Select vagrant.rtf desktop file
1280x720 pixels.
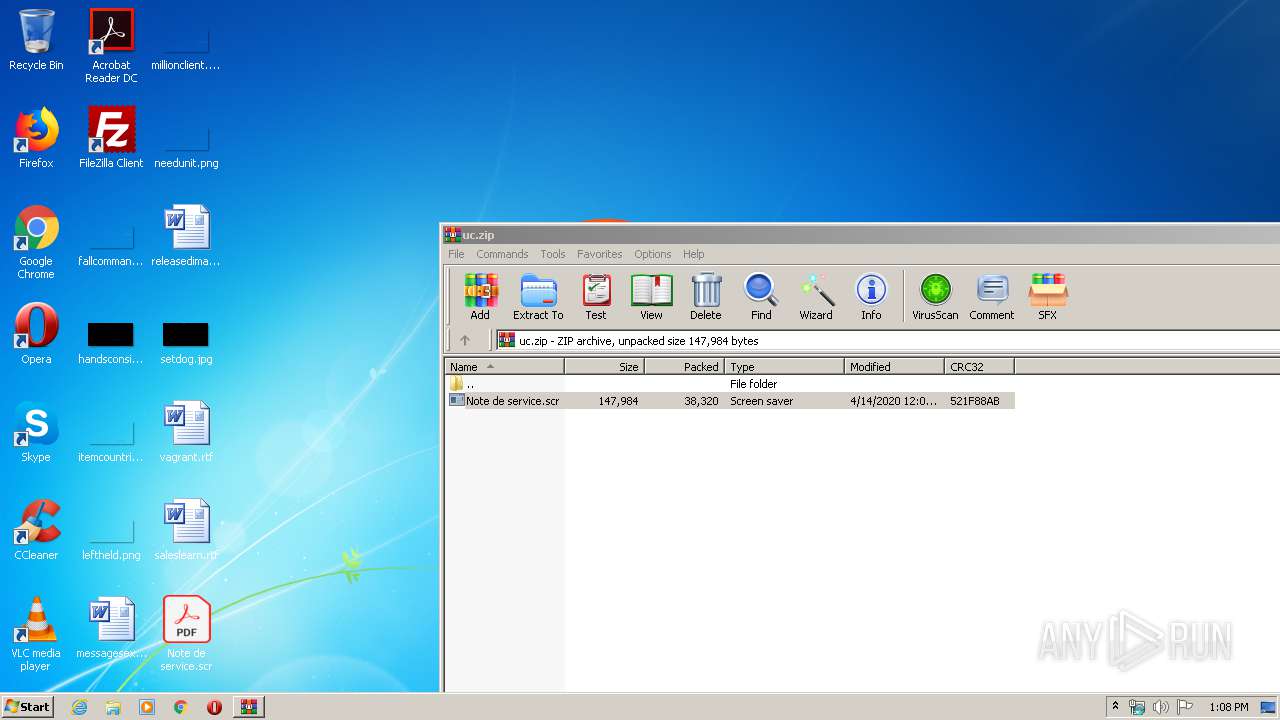[x=186, y=432]
